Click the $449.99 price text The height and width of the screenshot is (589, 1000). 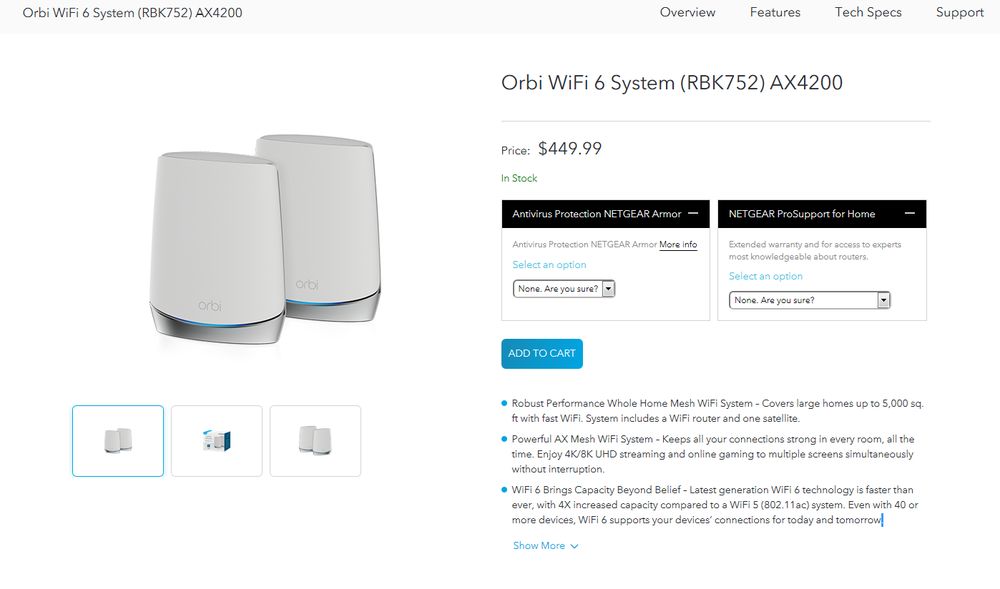pos(569,149)
